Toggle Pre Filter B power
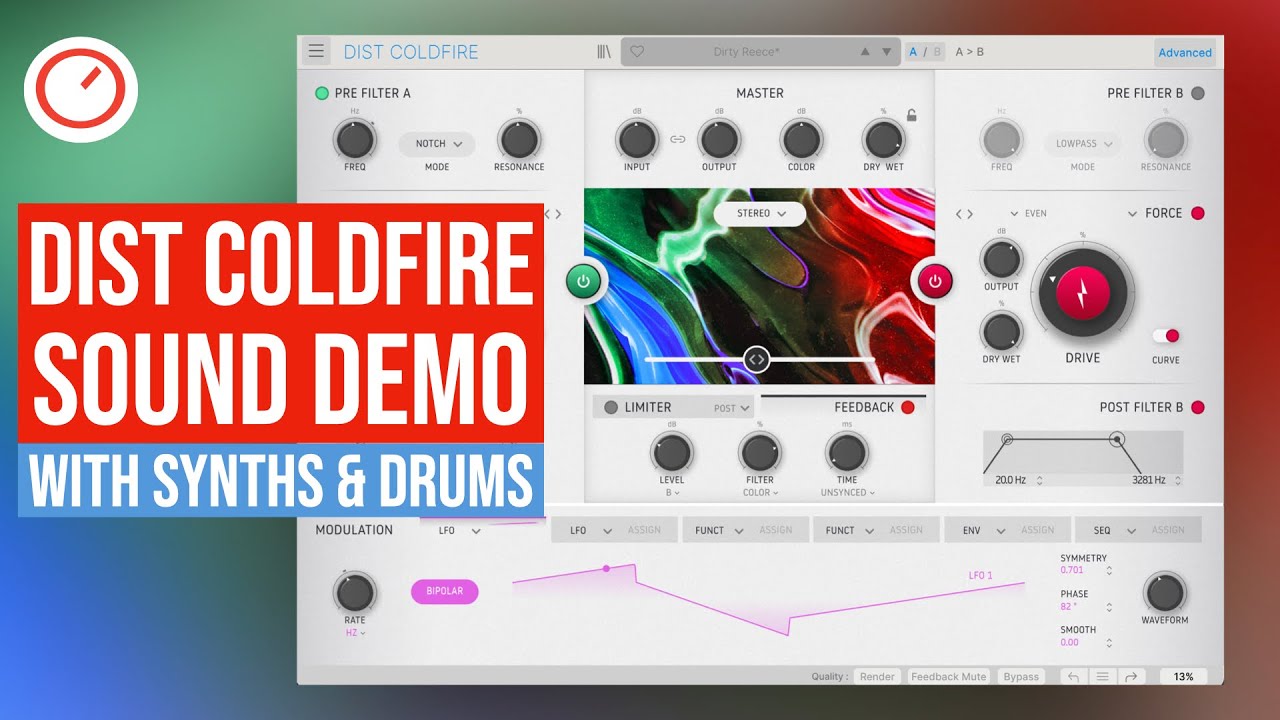The width and height of the screenshot is (1280, 720). click(x=1198, y=93)
